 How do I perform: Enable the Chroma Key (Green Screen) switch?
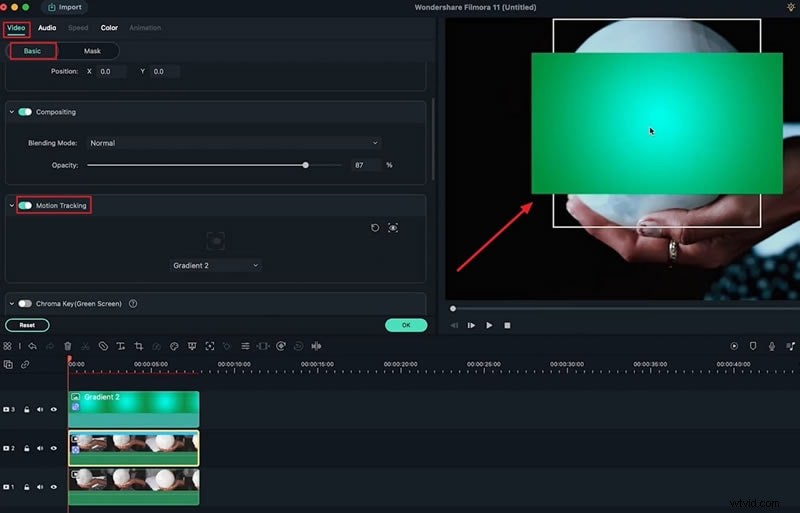(25, 304)
